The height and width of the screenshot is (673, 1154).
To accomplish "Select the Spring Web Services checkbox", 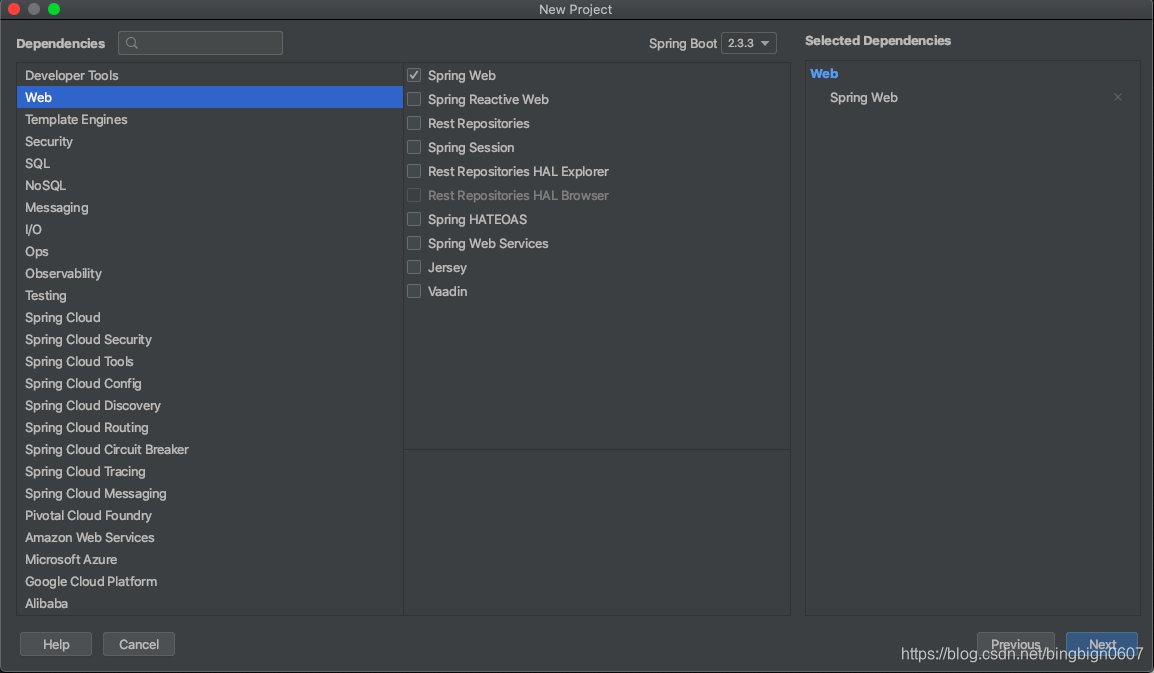I will click(x=414, y=243).
